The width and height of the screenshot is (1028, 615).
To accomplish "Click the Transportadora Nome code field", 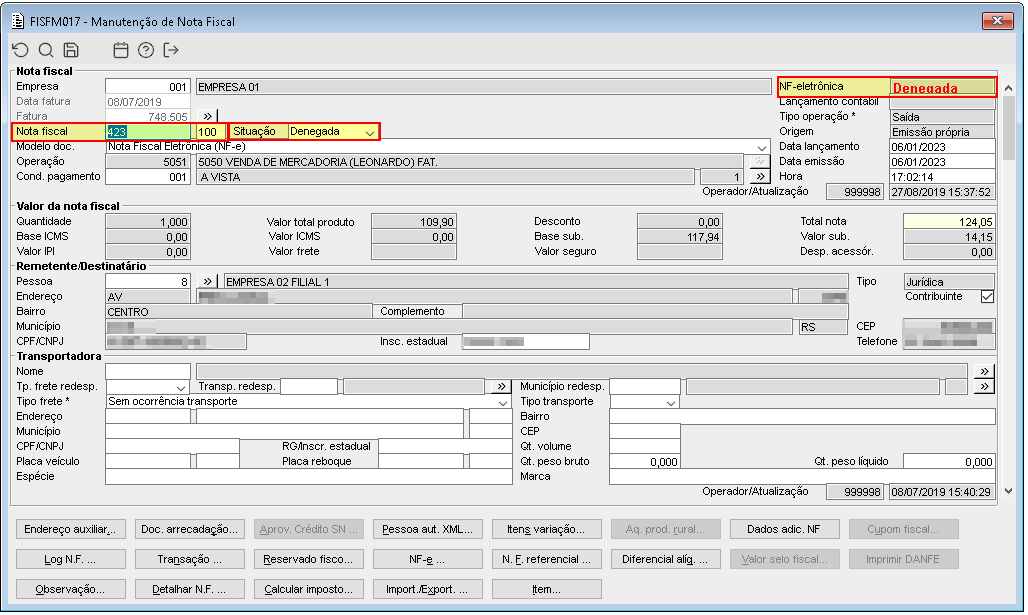I will 148,372.
